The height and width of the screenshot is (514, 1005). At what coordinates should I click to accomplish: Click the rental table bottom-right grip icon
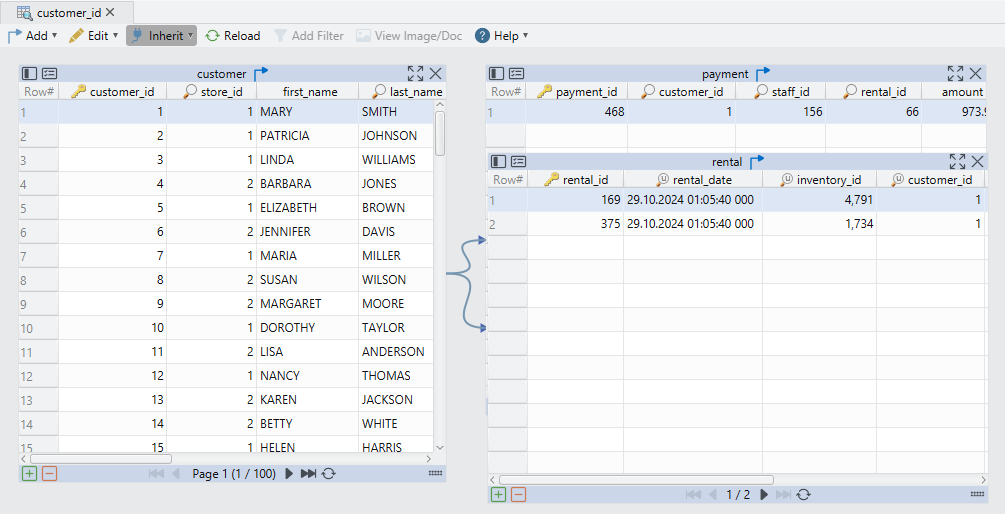tap(977, 493)
